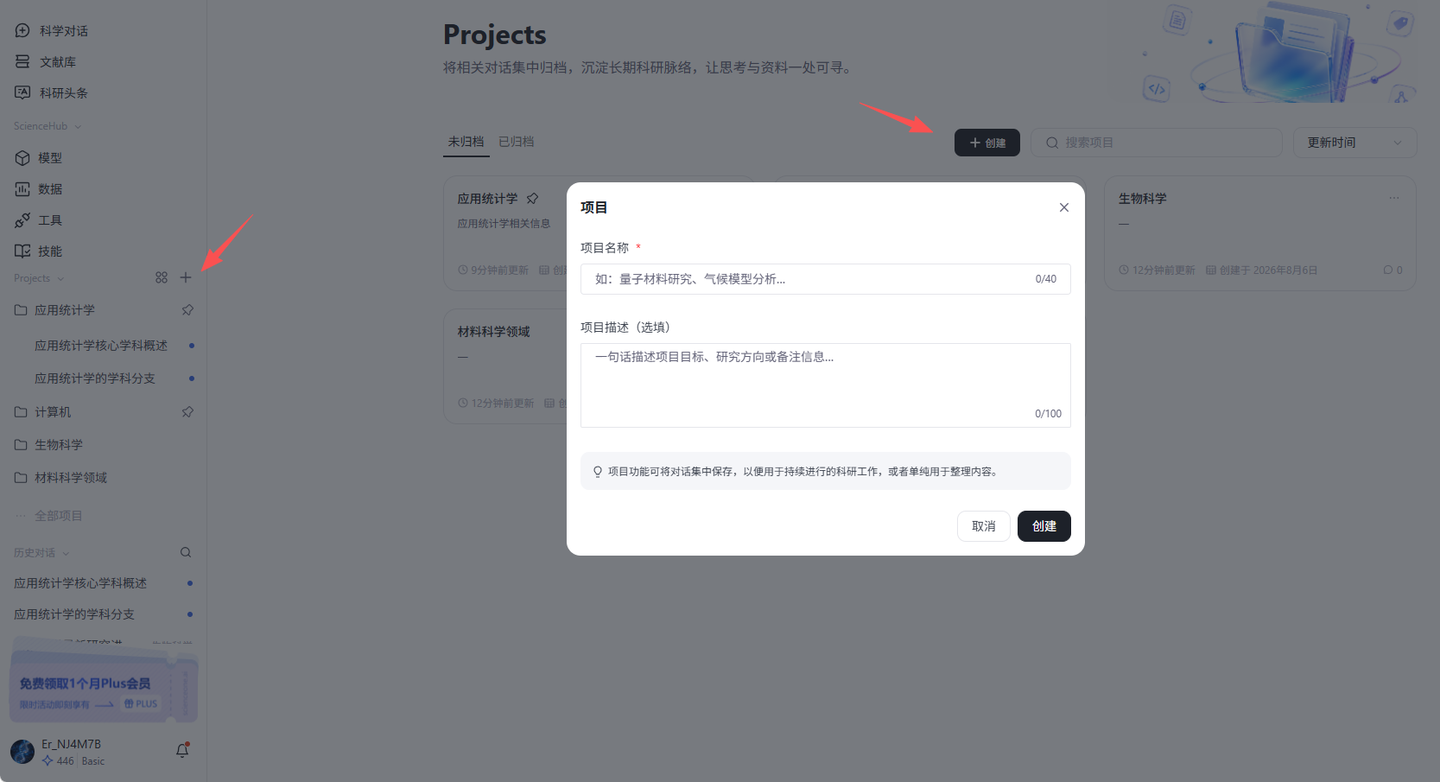The height and width of the screenshot is (782, 1440).
Task: Open 科研头条 in the sidebar
Action: pos(52,93)
